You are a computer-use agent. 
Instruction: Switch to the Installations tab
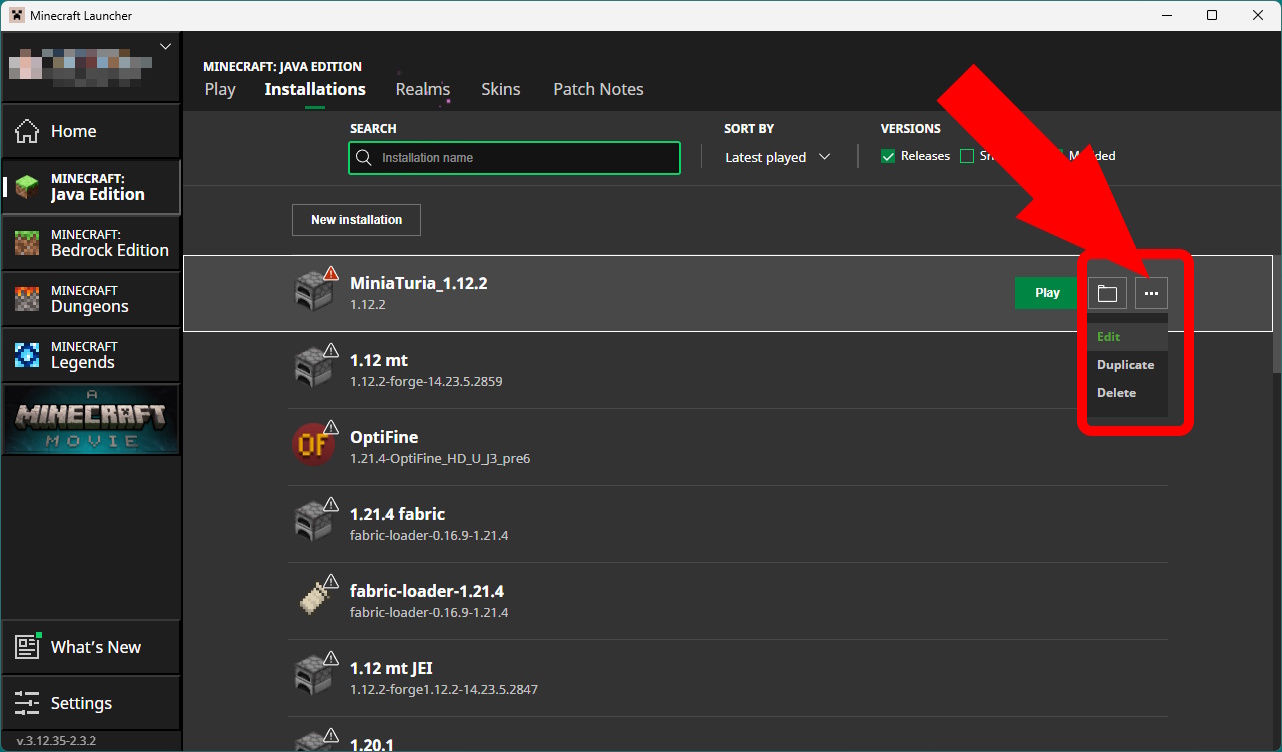pos(315,89)
